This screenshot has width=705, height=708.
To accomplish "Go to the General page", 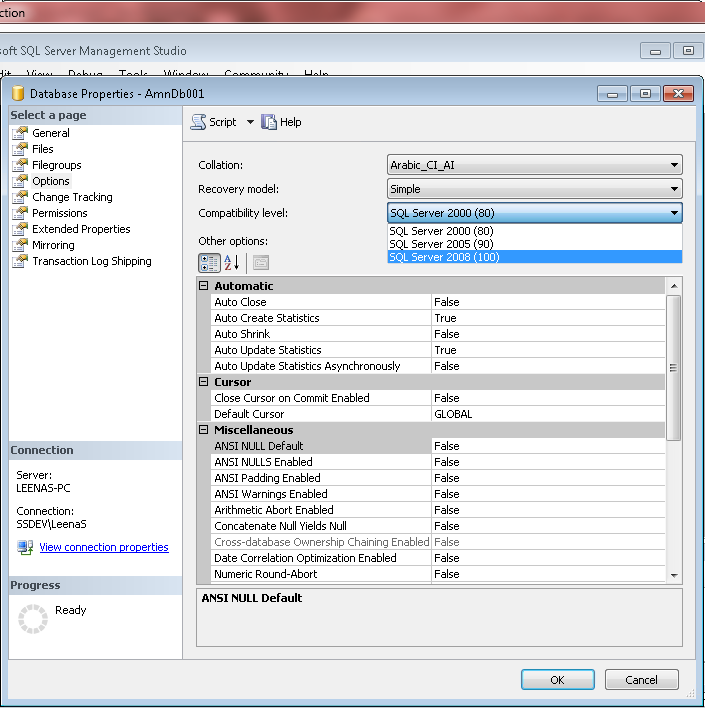I will click(51, 133).
